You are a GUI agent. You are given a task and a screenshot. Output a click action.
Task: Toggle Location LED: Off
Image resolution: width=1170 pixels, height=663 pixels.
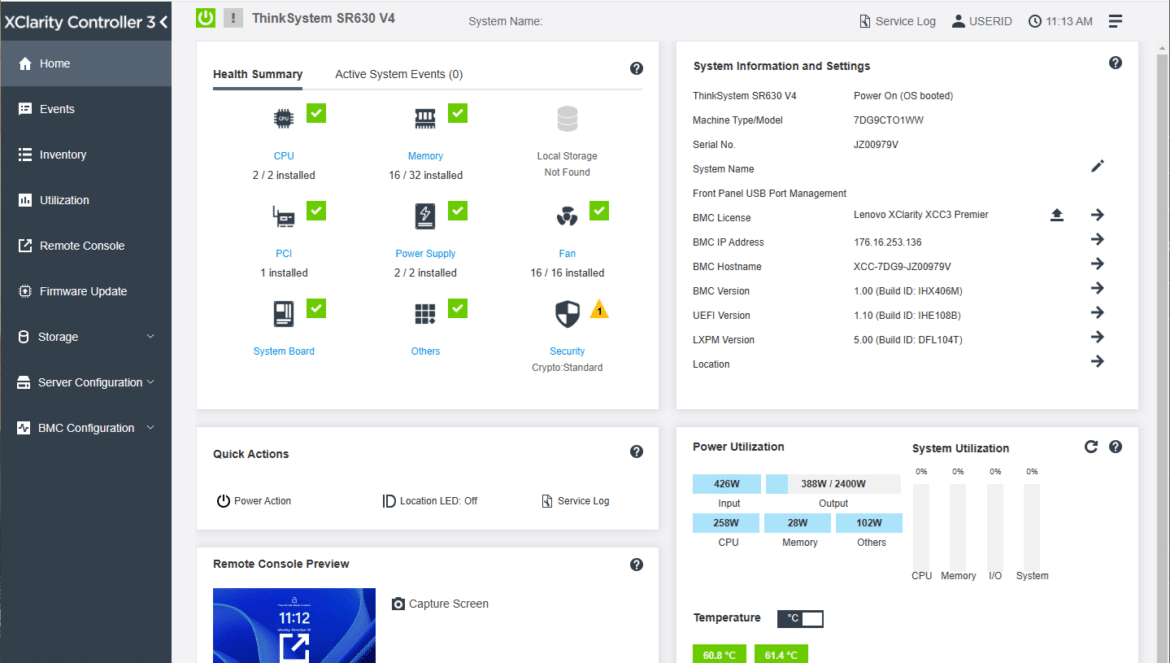pos(430,501)
